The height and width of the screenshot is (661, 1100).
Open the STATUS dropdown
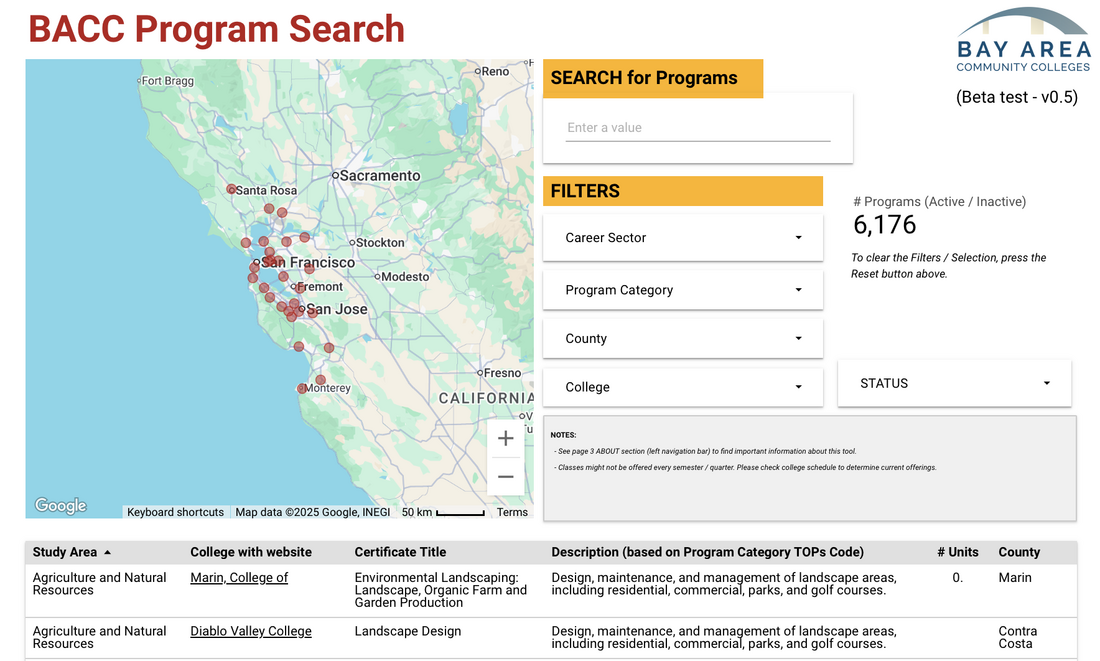(953, 383)
